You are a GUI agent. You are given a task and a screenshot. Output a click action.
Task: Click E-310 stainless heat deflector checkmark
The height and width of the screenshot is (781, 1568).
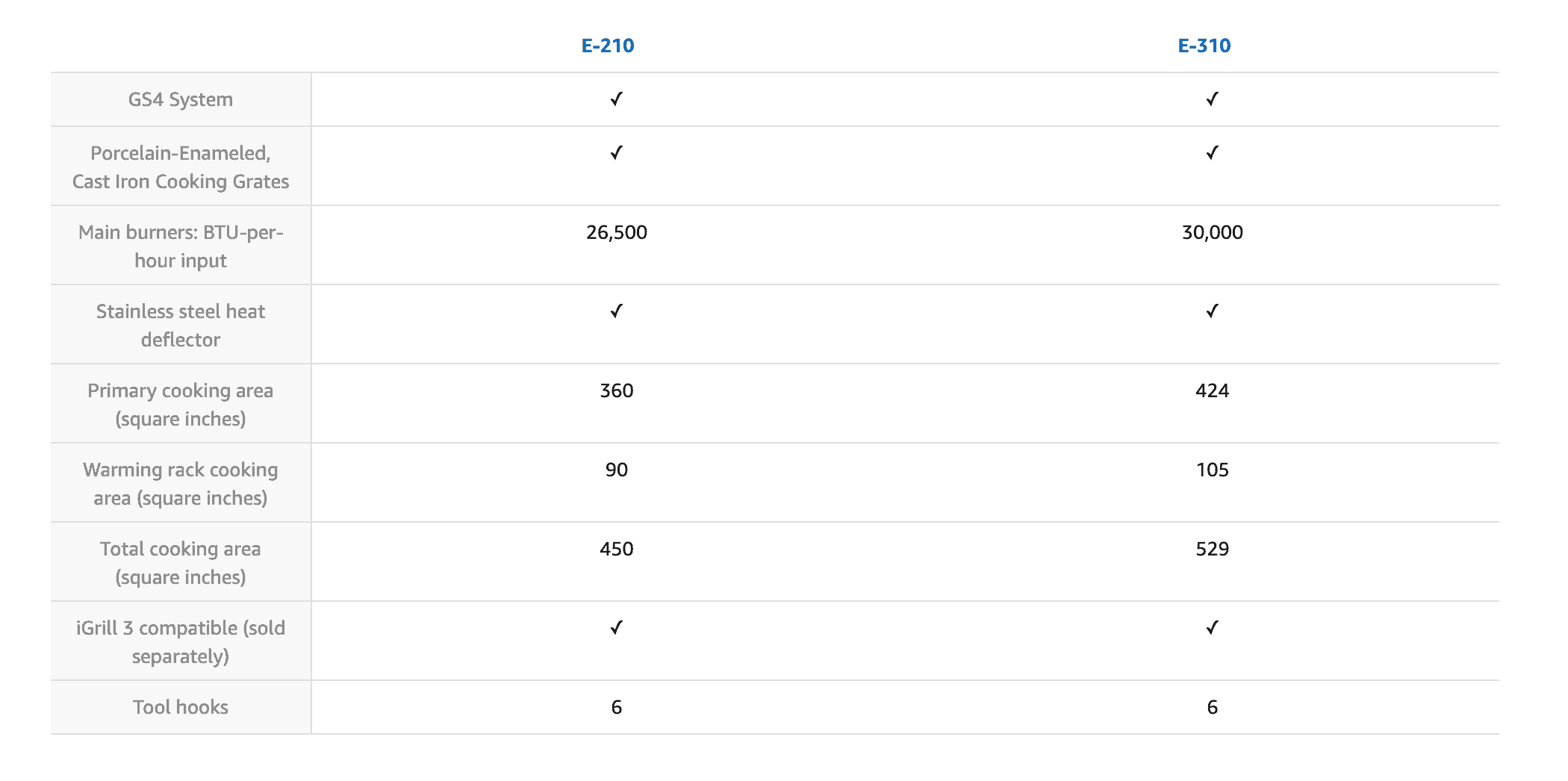tap(1212, 311)
